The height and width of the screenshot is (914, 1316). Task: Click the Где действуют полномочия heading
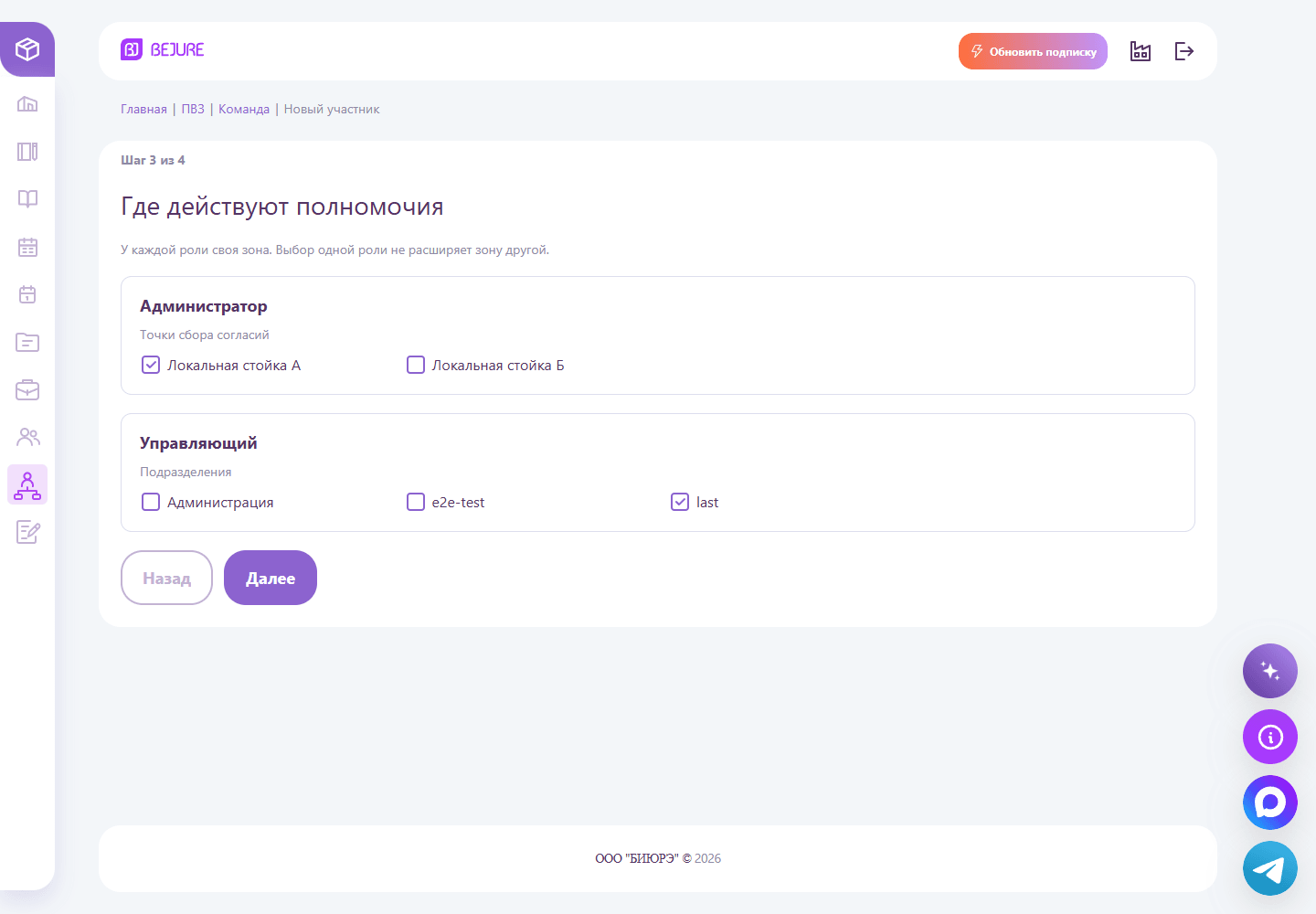282,207
